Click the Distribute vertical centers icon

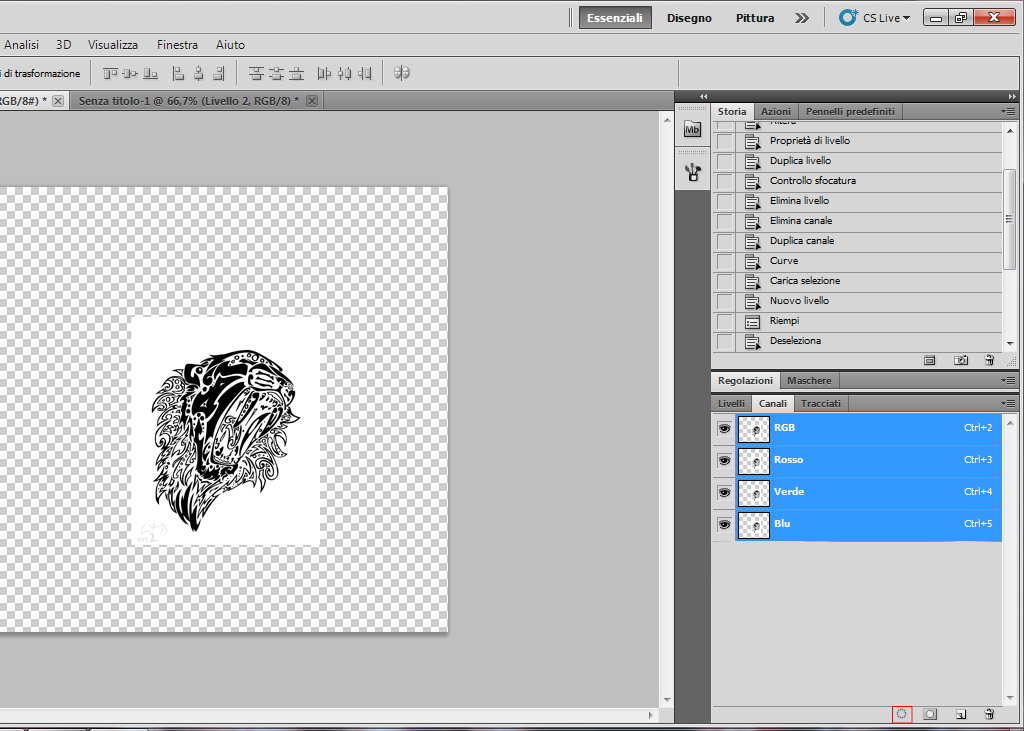[277, 73]
